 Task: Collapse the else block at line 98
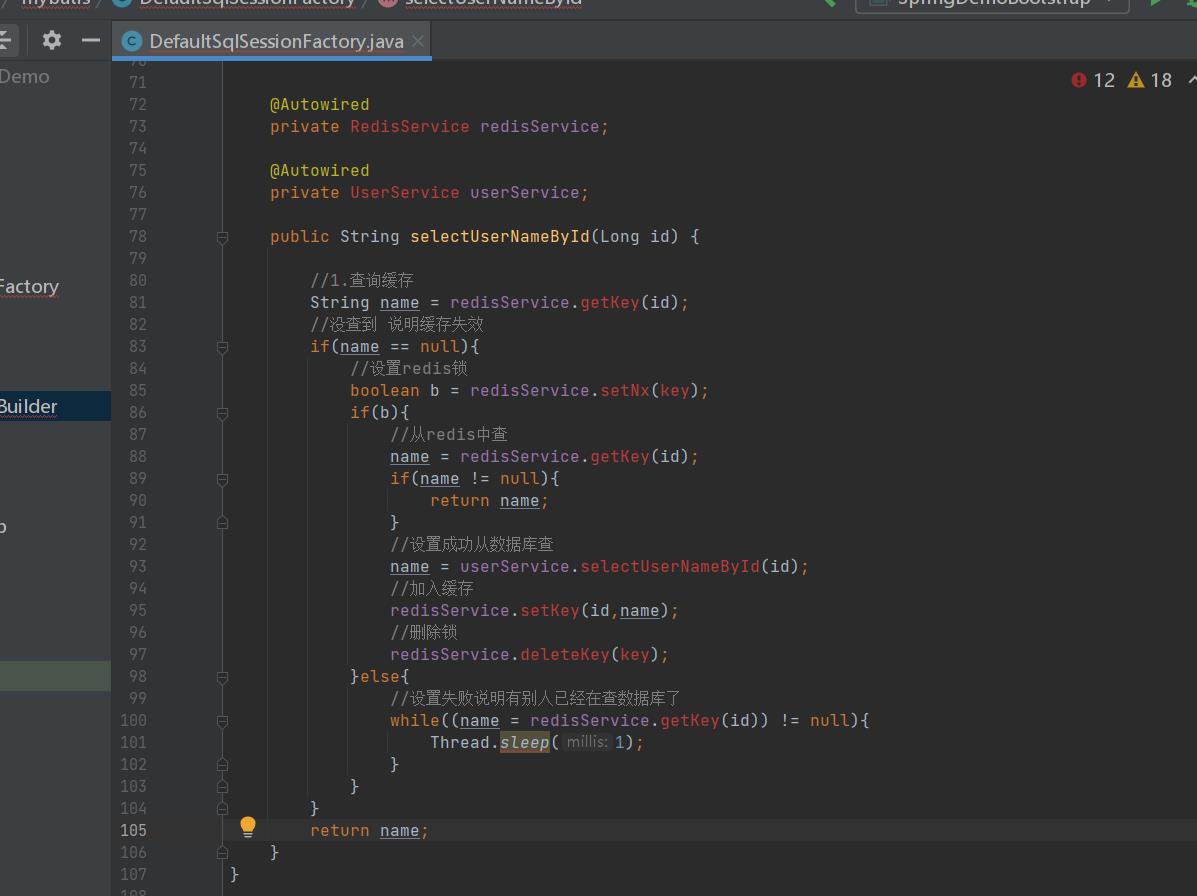[222, 677]
